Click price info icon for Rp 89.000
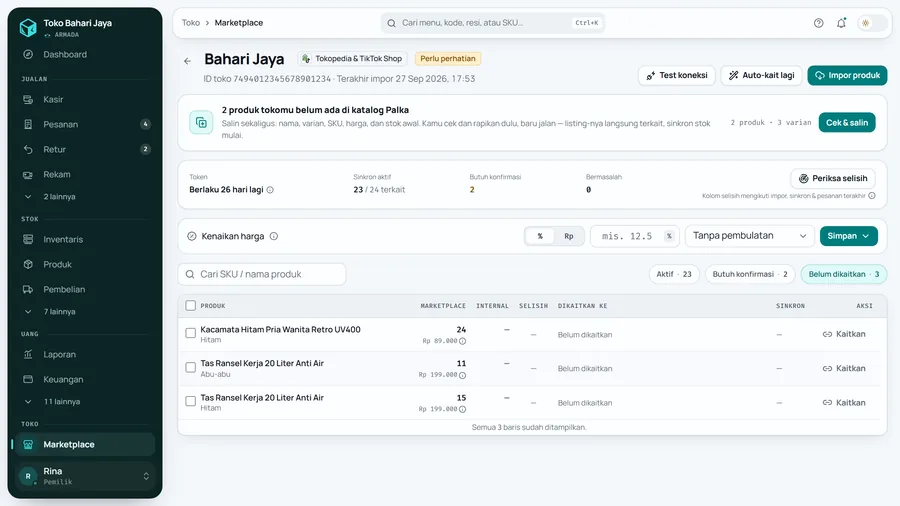Screen dimensions: 900x506 463,341
